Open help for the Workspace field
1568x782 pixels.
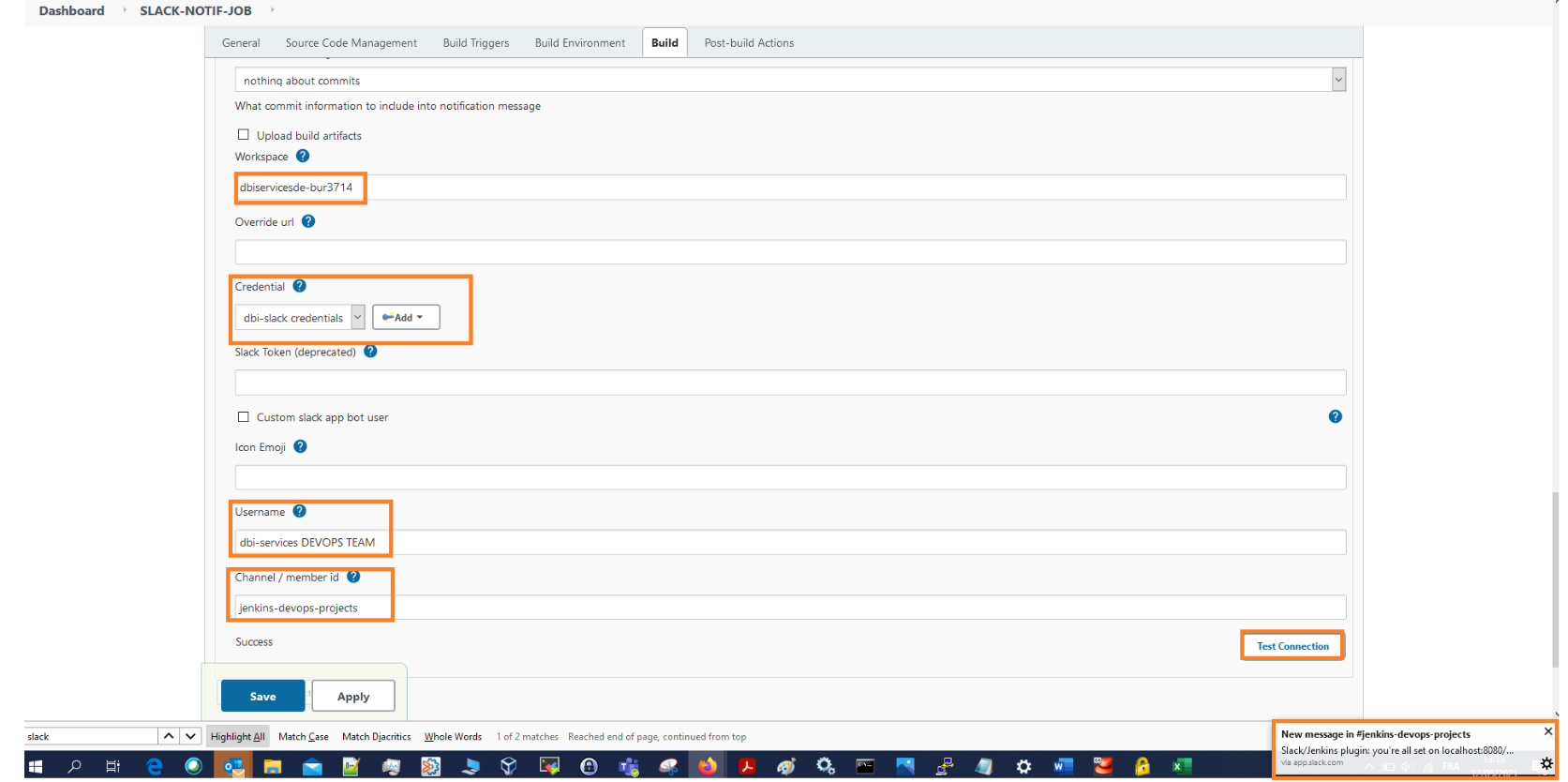click(303, 157)
